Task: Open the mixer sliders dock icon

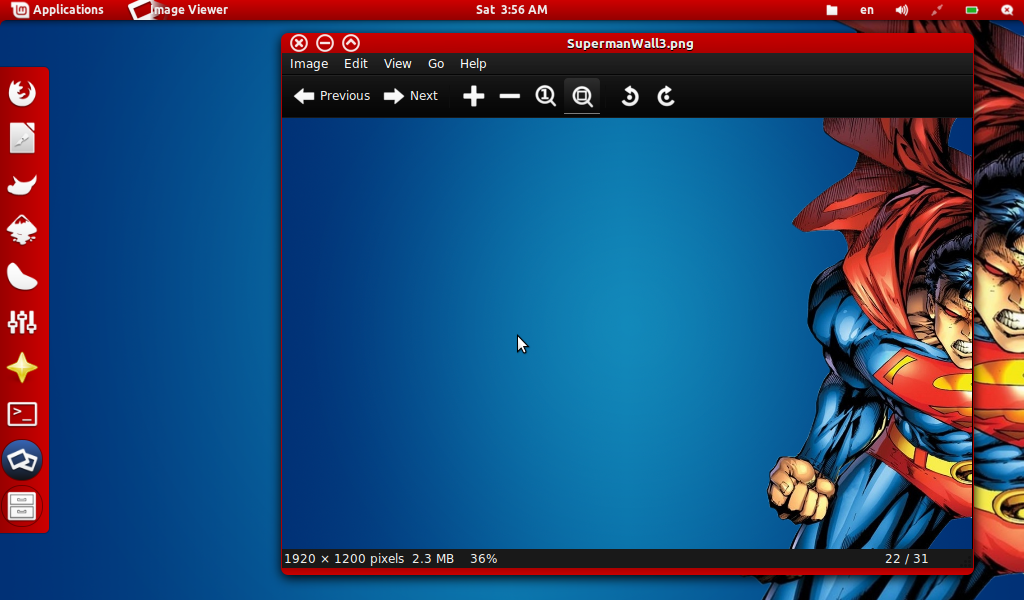Action: [x=22, y=322]
